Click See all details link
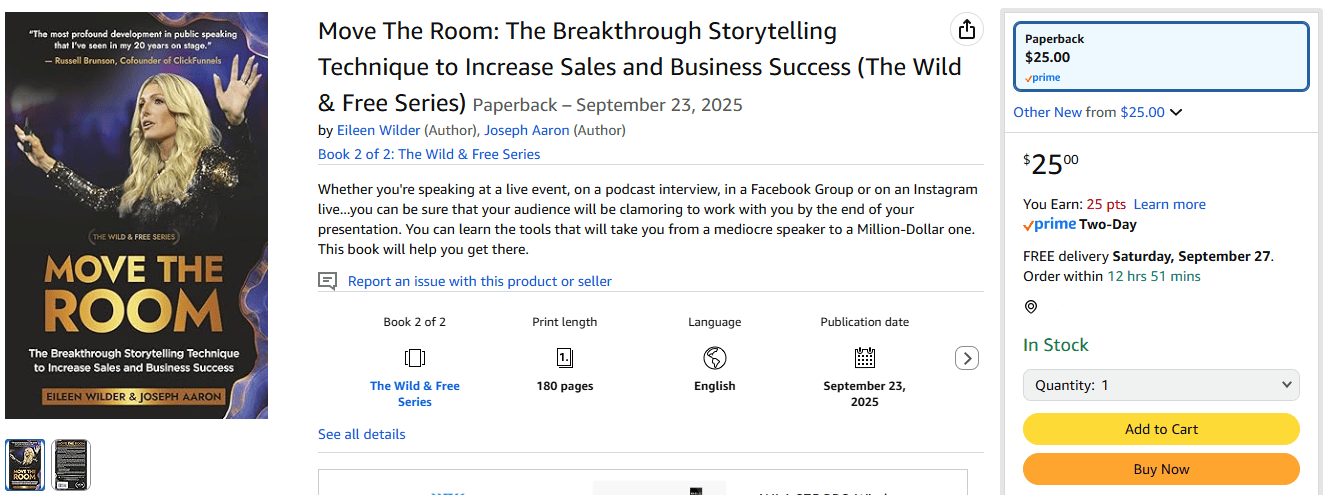The image size is (1331, 495). click(x=362, y=434)
